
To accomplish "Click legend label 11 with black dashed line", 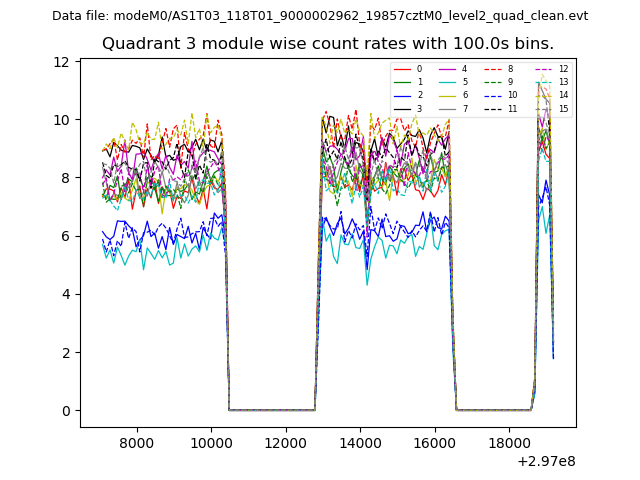I will point(512,108).
